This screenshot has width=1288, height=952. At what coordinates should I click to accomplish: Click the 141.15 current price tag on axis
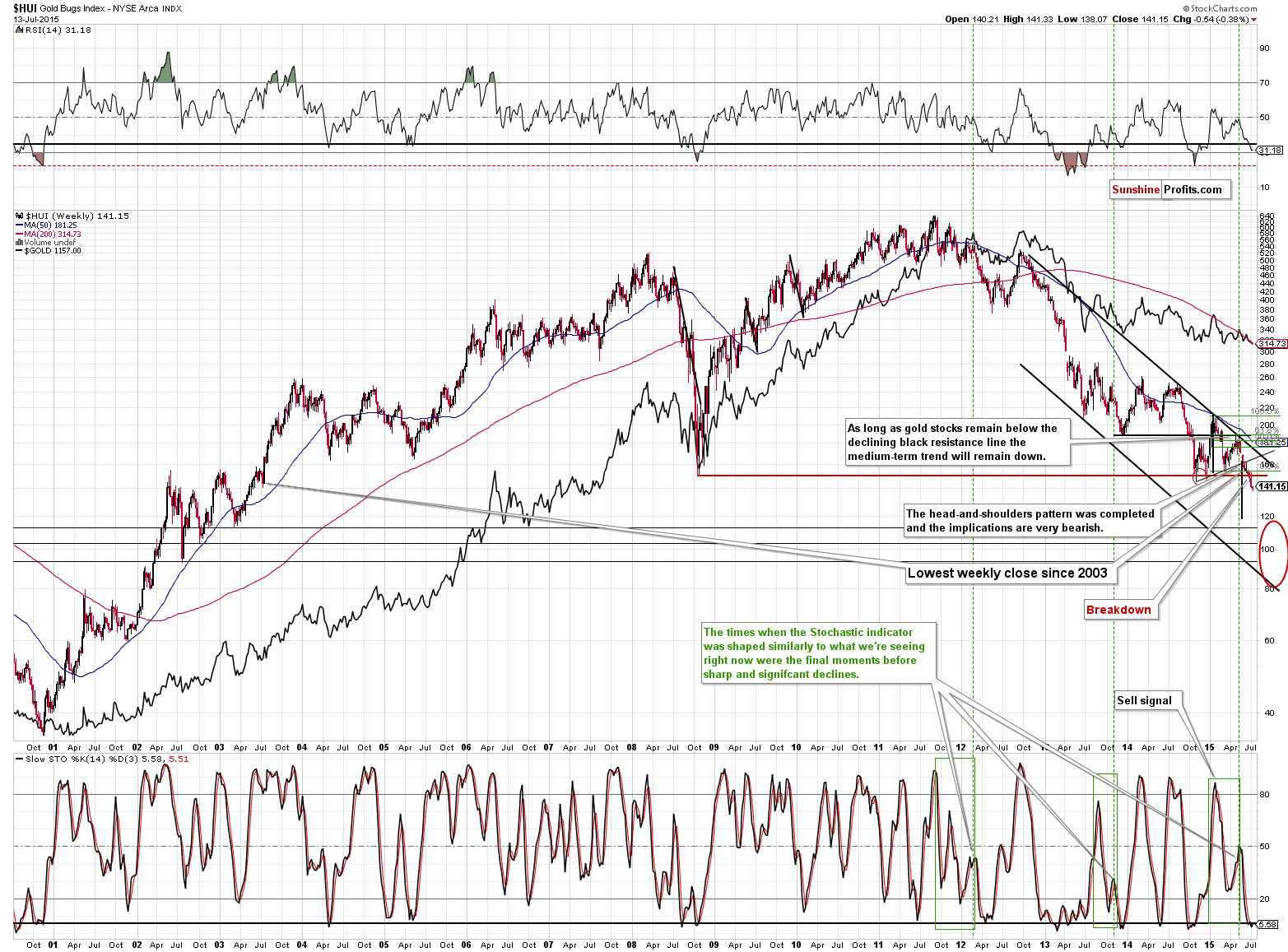[1272, 486]
